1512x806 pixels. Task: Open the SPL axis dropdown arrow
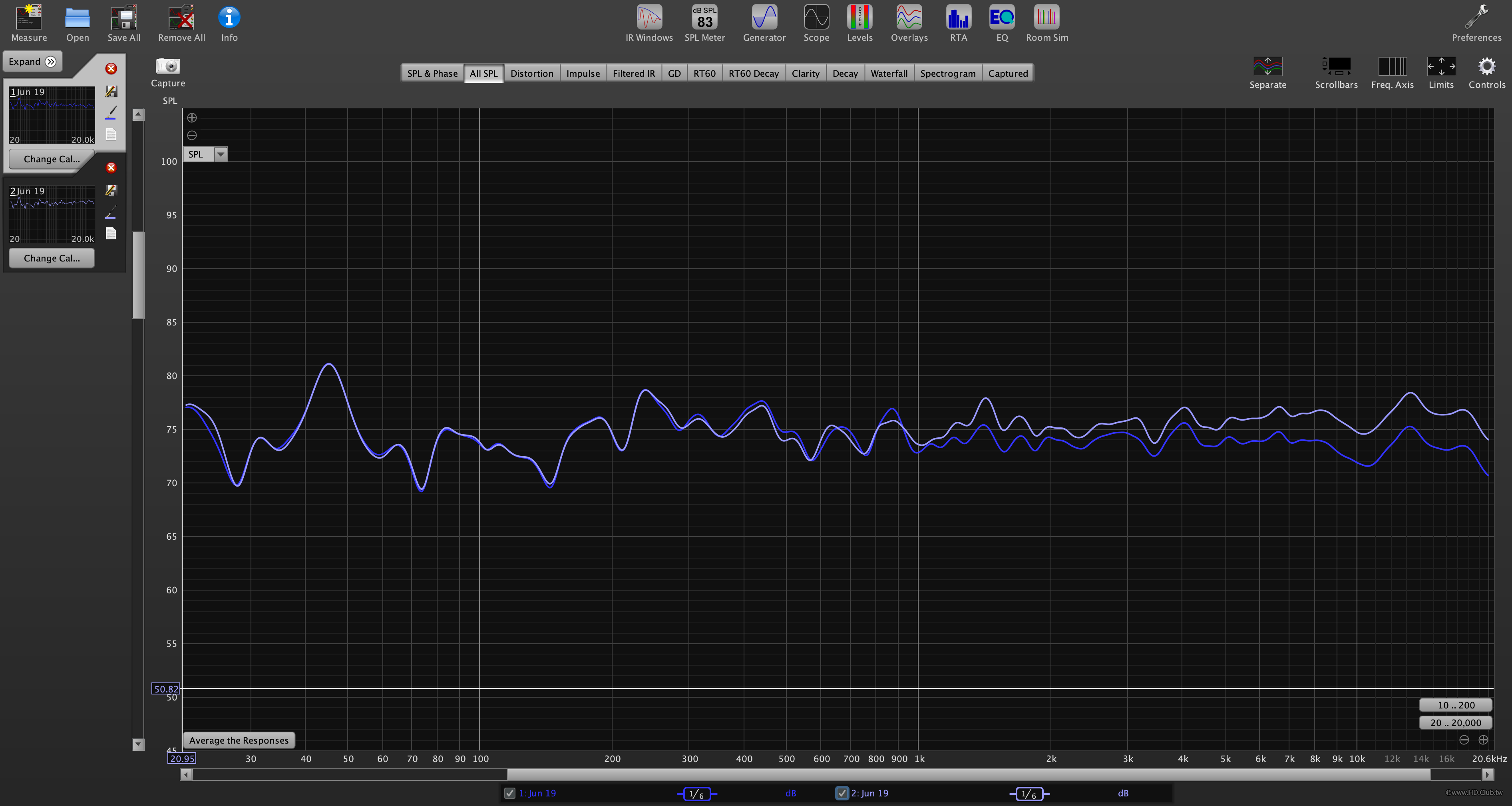pyautogui.click(x=221, y=154)
